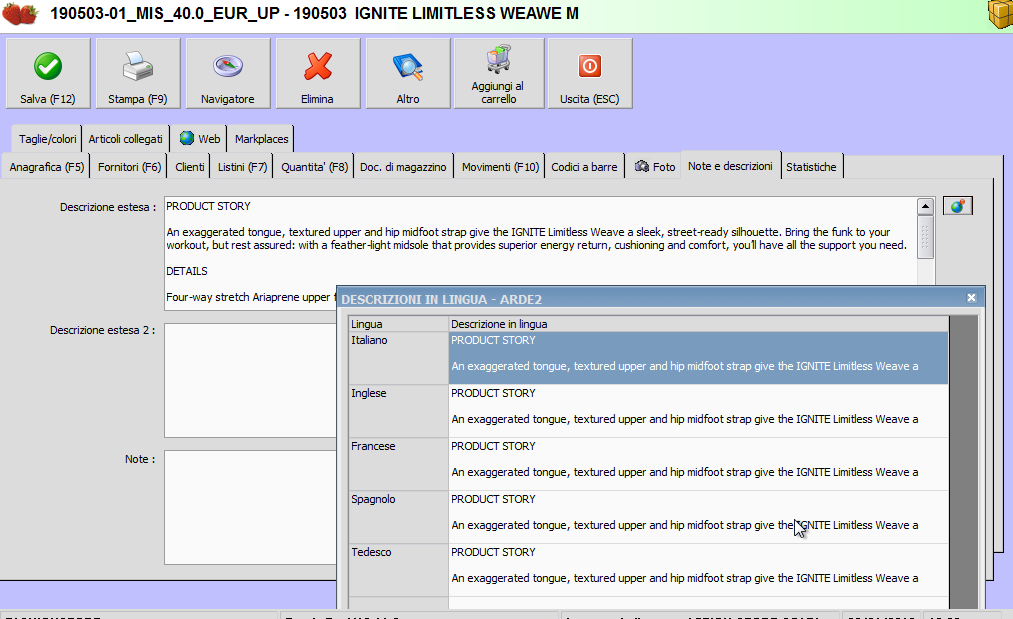Select the Note e descrizioni tab
The height and width of the screenshot is (619, 1013).
pyautogui.click(x=730, y=166)
